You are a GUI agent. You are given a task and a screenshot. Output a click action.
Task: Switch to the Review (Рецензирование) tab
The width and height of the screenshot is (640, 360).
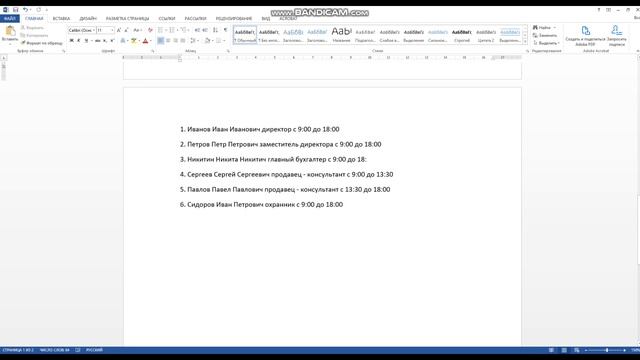click(x=234, y=19)
